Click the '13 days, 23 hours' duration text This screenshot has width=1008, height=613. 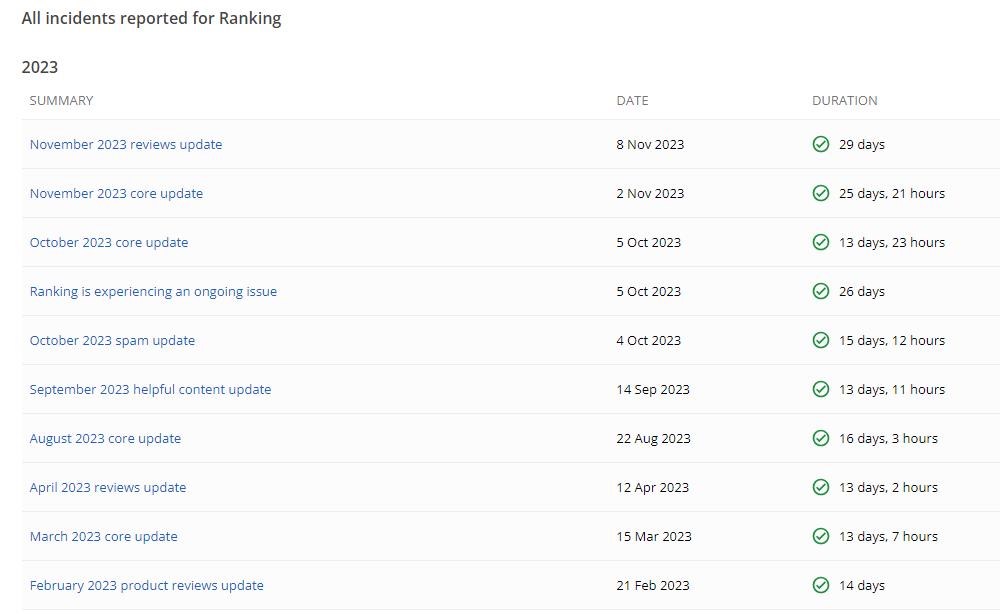coord(892,242)
